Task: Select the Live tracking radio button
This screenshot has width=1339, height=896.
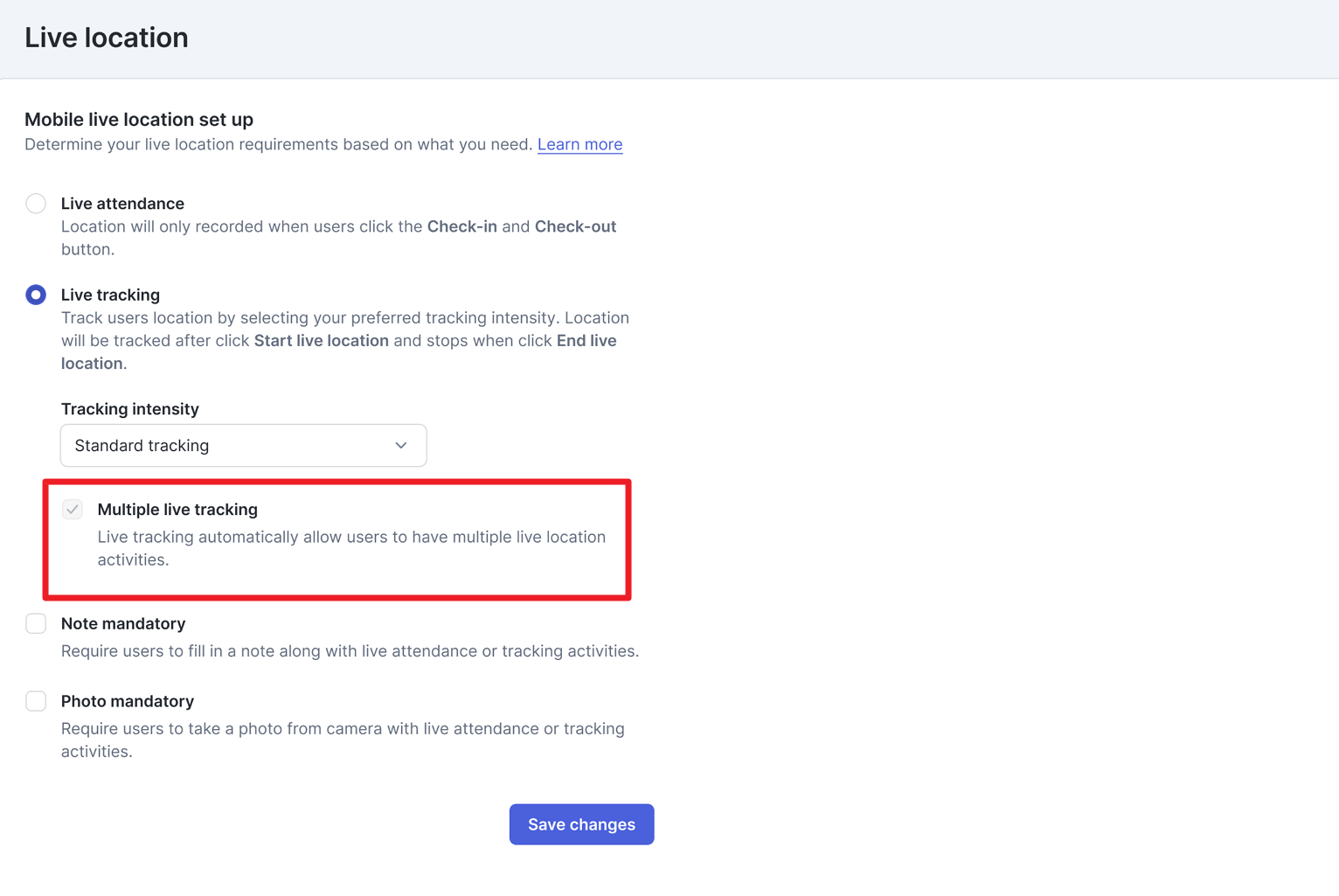Action: pos(36,295)
